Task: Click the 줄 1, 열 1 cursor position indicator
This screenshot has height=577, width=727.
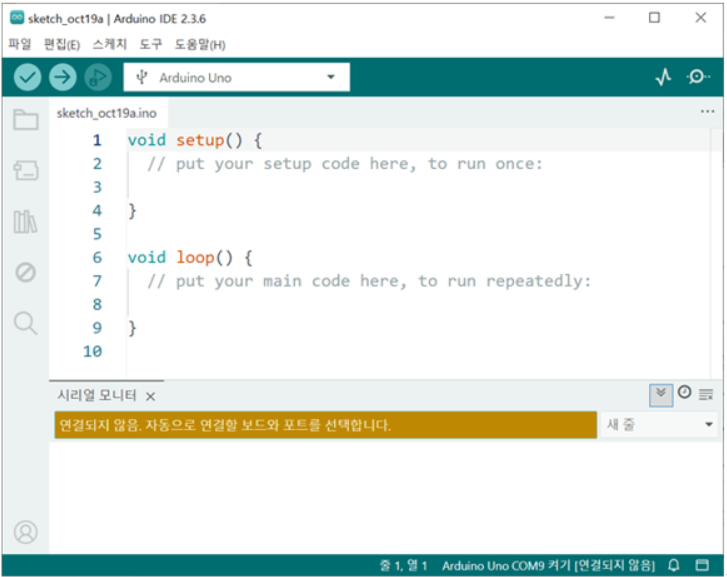Action: tap(403, 565)
